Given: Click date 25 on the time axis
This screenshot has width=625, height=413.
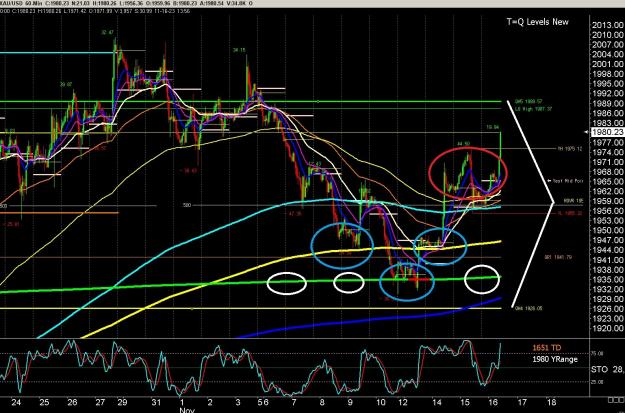Looking at the screenshot, I should tap(44, 402).
